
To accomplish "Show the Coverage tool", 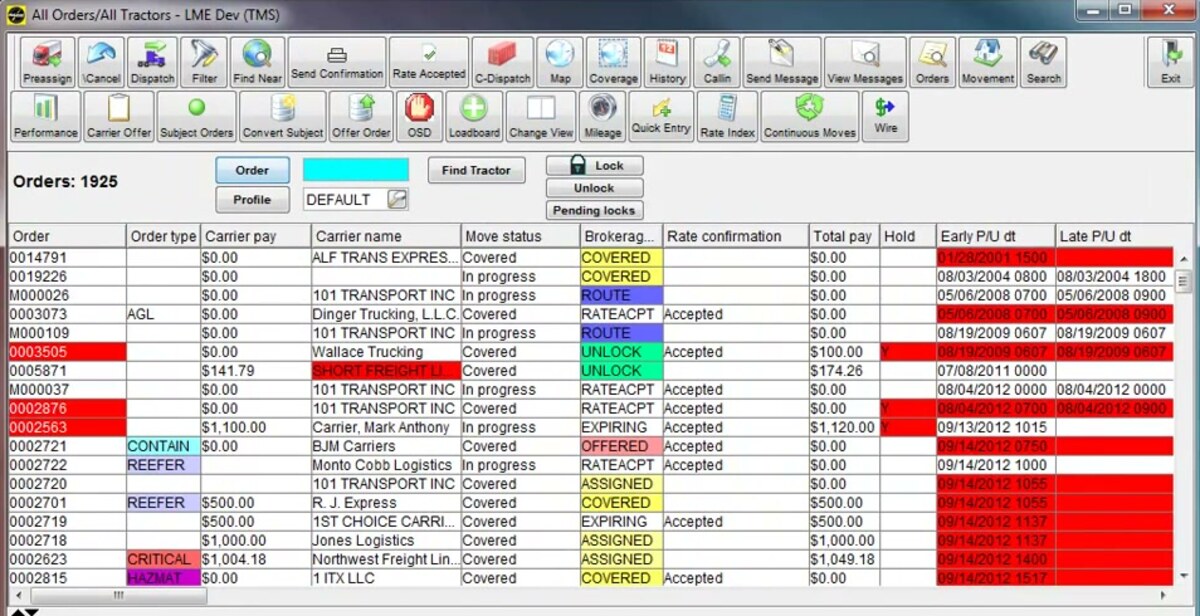I will click(614, 62).
